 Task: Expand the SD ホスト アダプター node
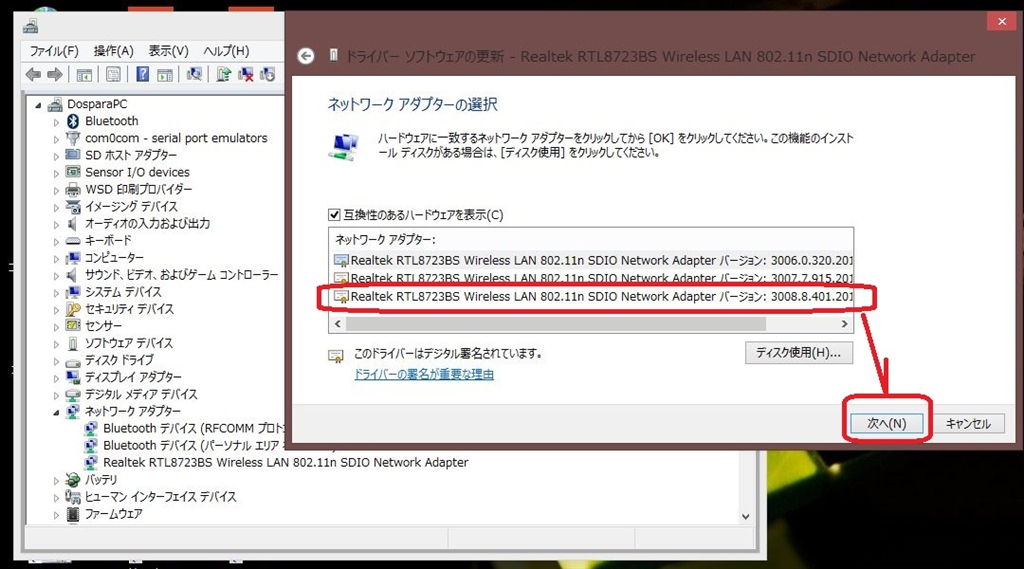coord(56,156)
